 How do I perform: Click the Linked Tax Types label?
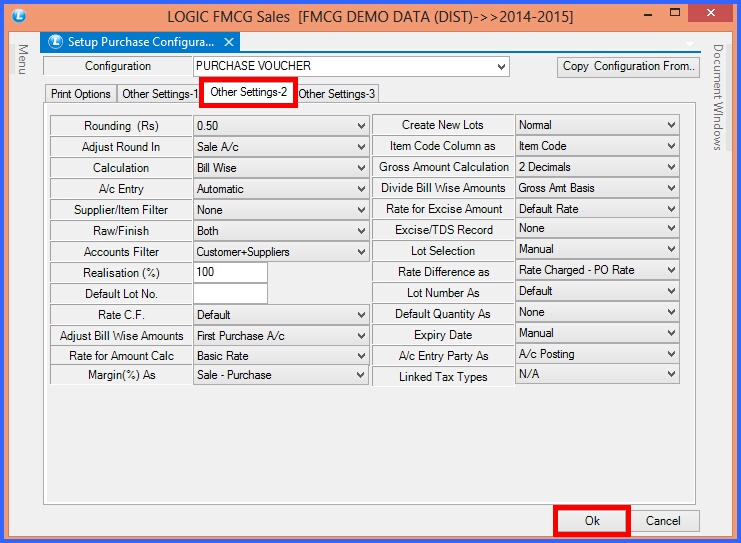pos(443,377)
